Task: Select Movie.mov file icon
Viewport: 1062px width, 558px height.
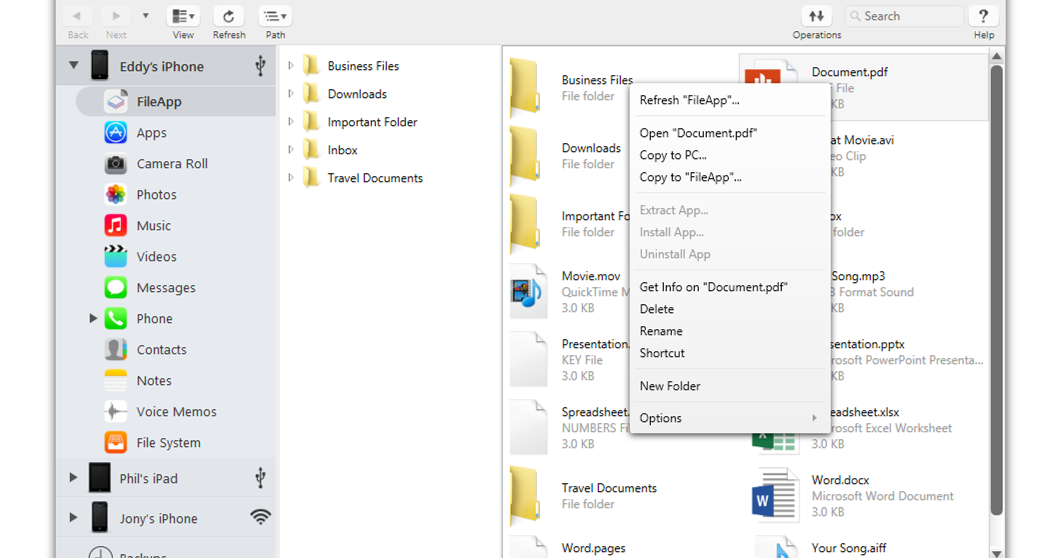Action: 528,291
